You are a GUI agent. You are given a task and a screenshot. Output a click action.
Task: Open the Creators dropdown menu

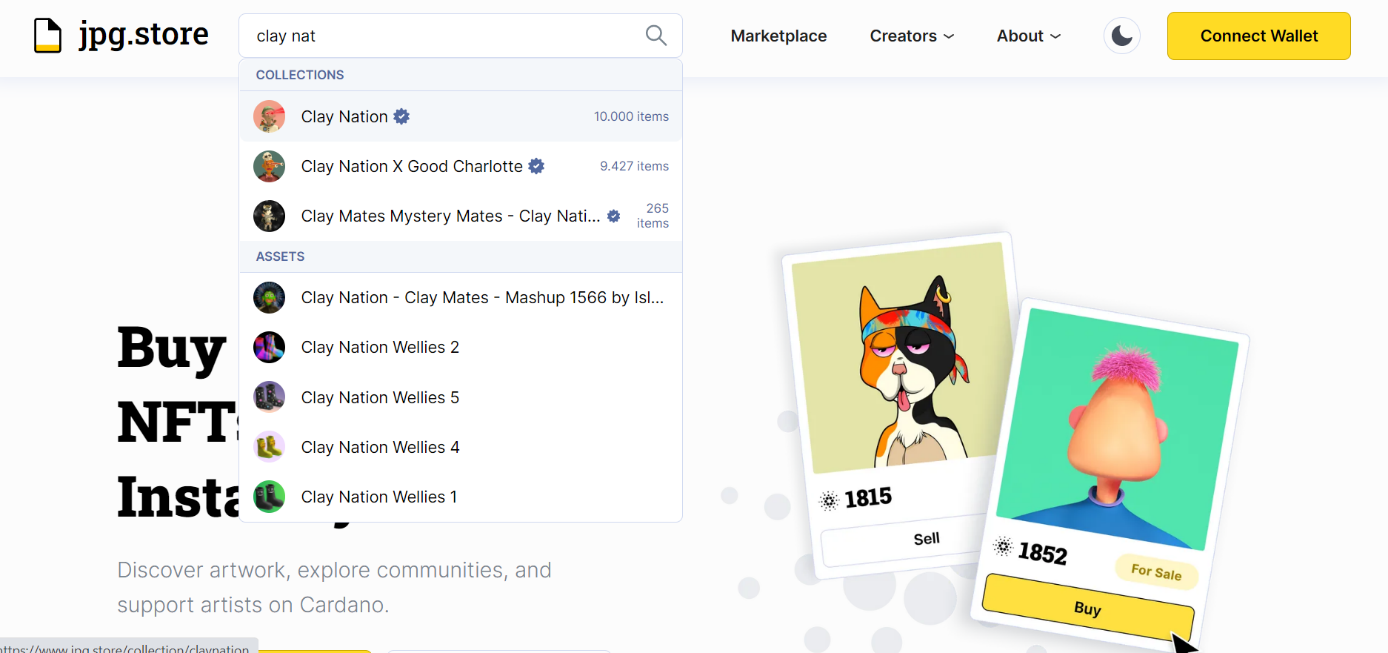tap(912, 36)
